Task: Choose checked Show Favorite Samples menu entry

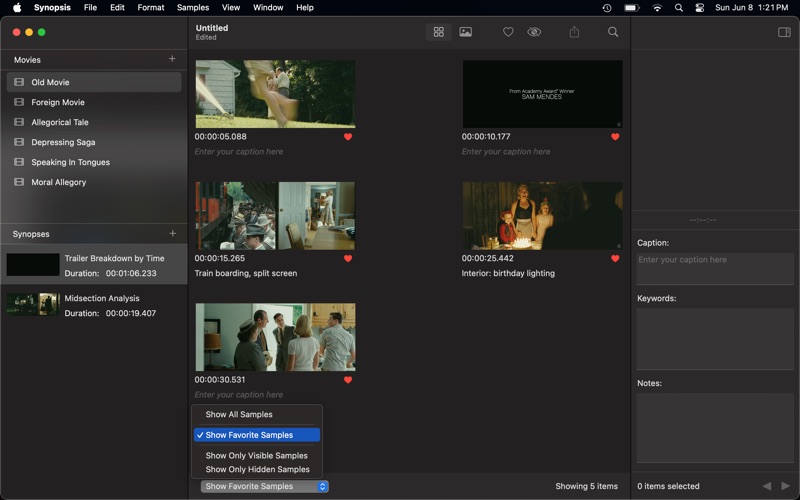Action: (257, 435)
